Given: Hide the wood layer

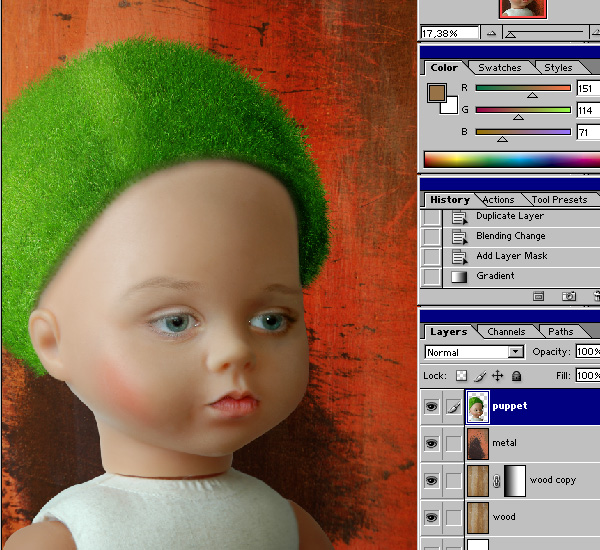Looking at the screenshot, I should click(431, 518).
